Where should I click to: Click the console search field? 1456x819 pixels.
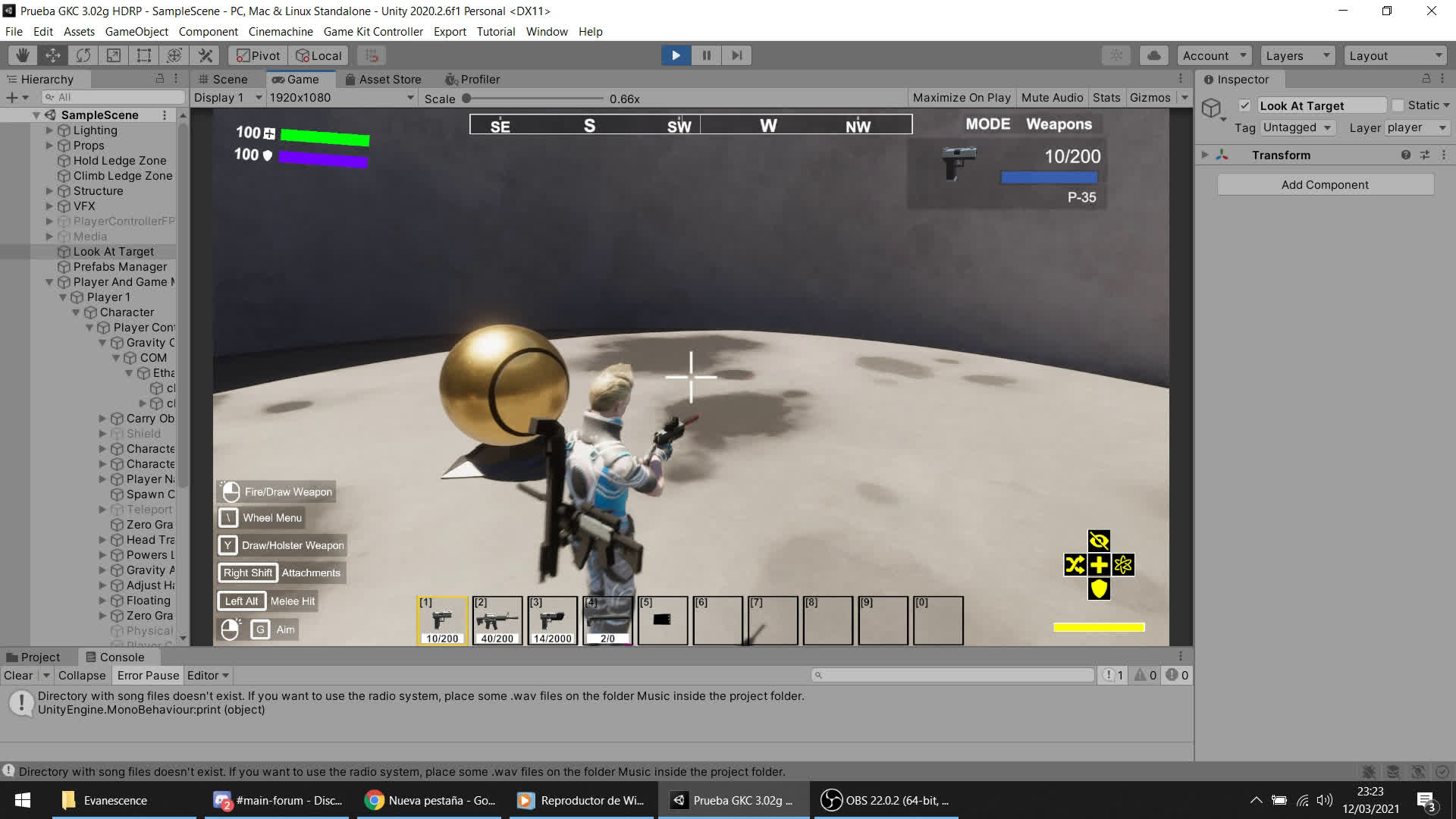(x=952, y=675)
